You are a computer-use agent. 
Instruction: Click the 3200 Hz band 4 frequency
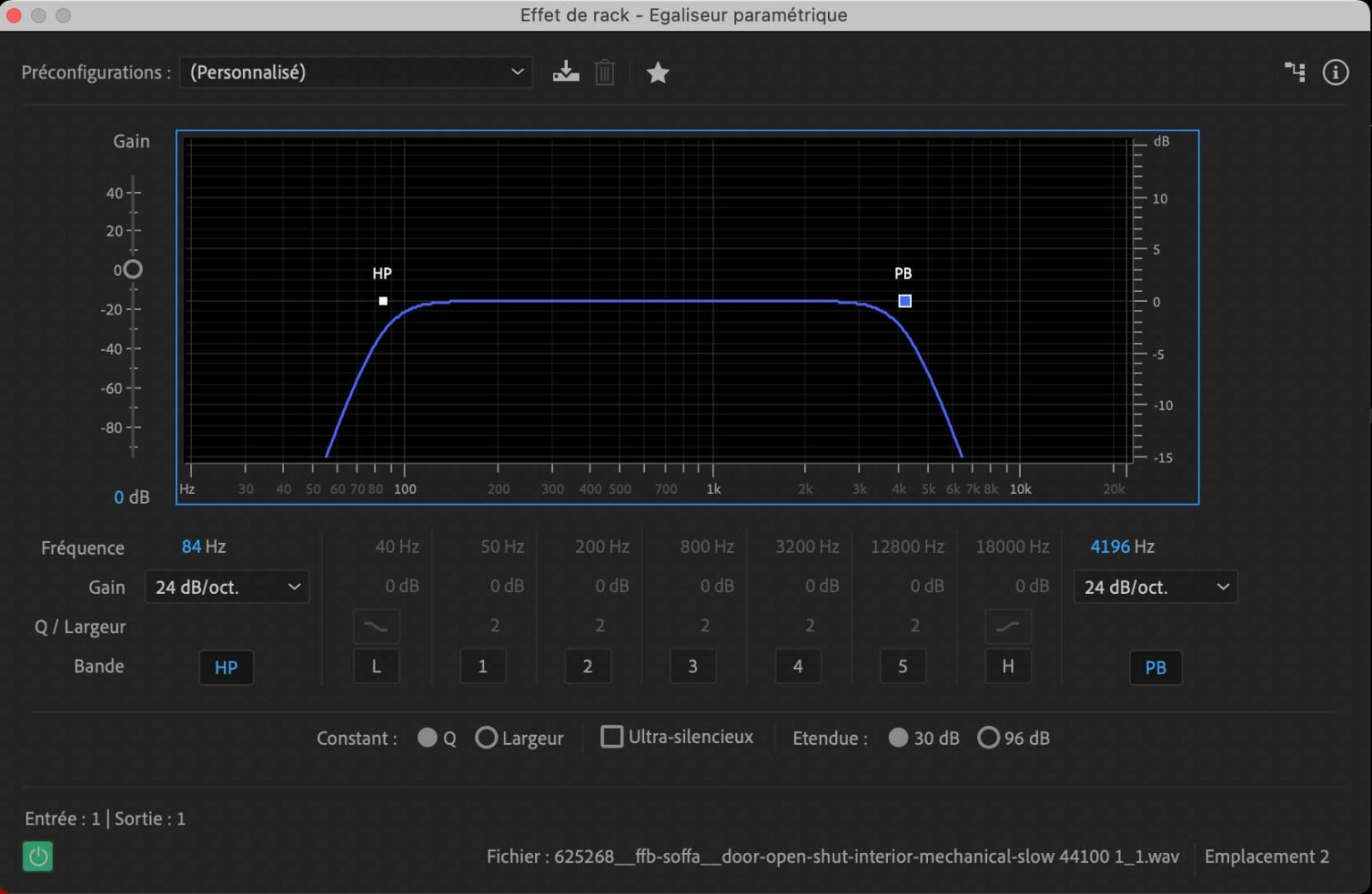point(807,547)
